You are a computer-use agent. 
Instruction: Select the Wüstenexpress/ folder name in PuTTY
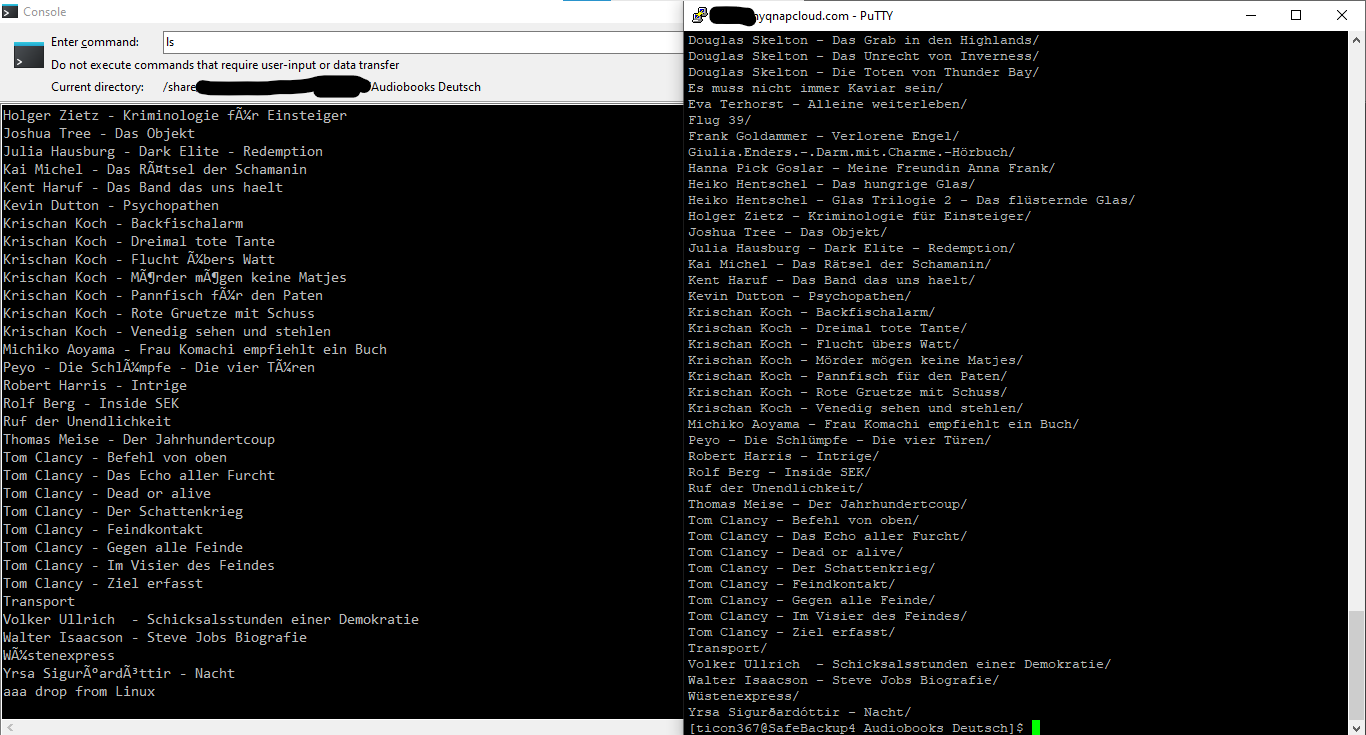click(x=740, y=695)
